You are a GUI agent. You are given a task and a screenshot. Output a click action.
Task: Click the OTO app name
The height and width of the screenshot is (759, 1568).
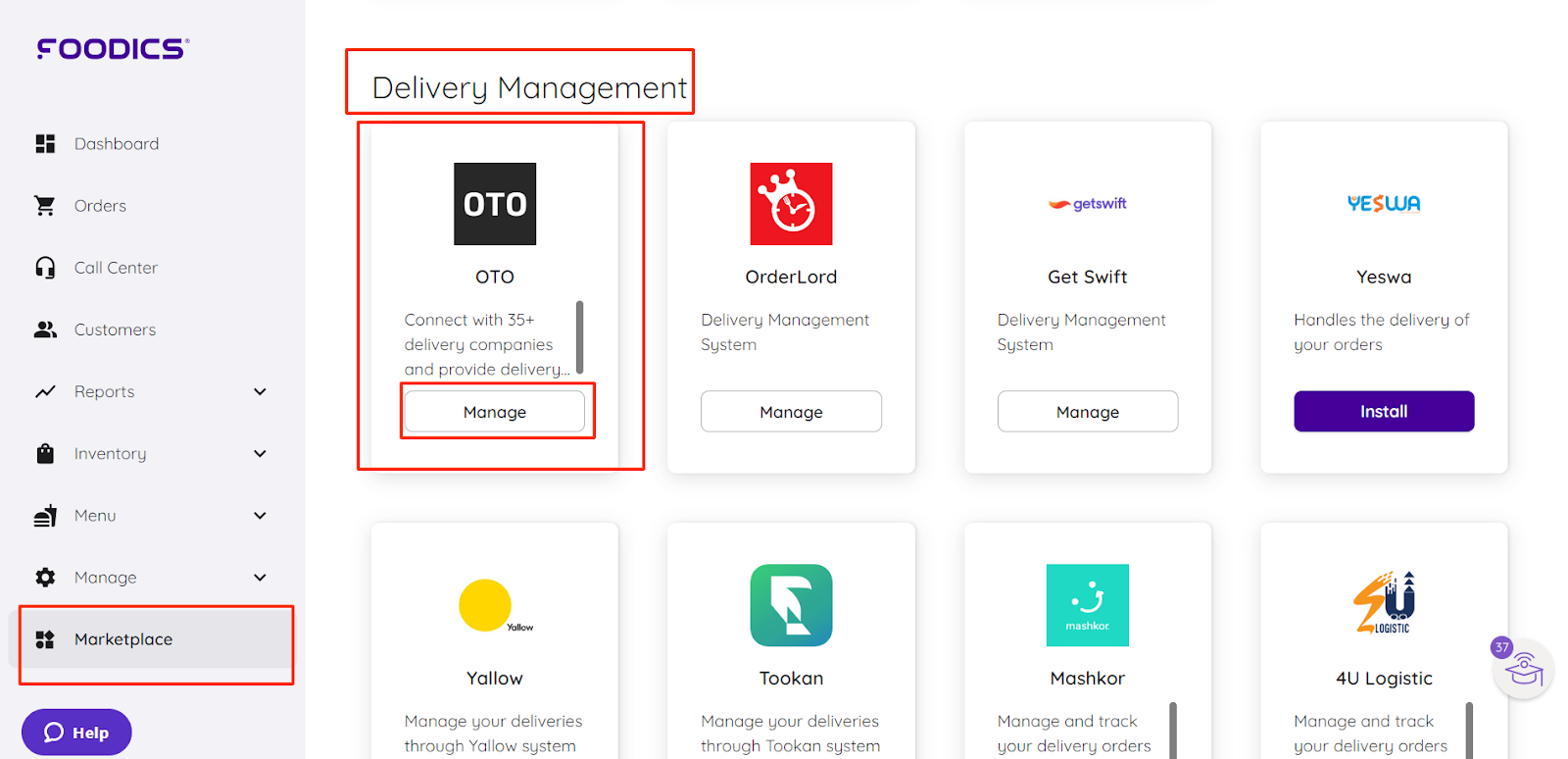(x=495, y=278)
